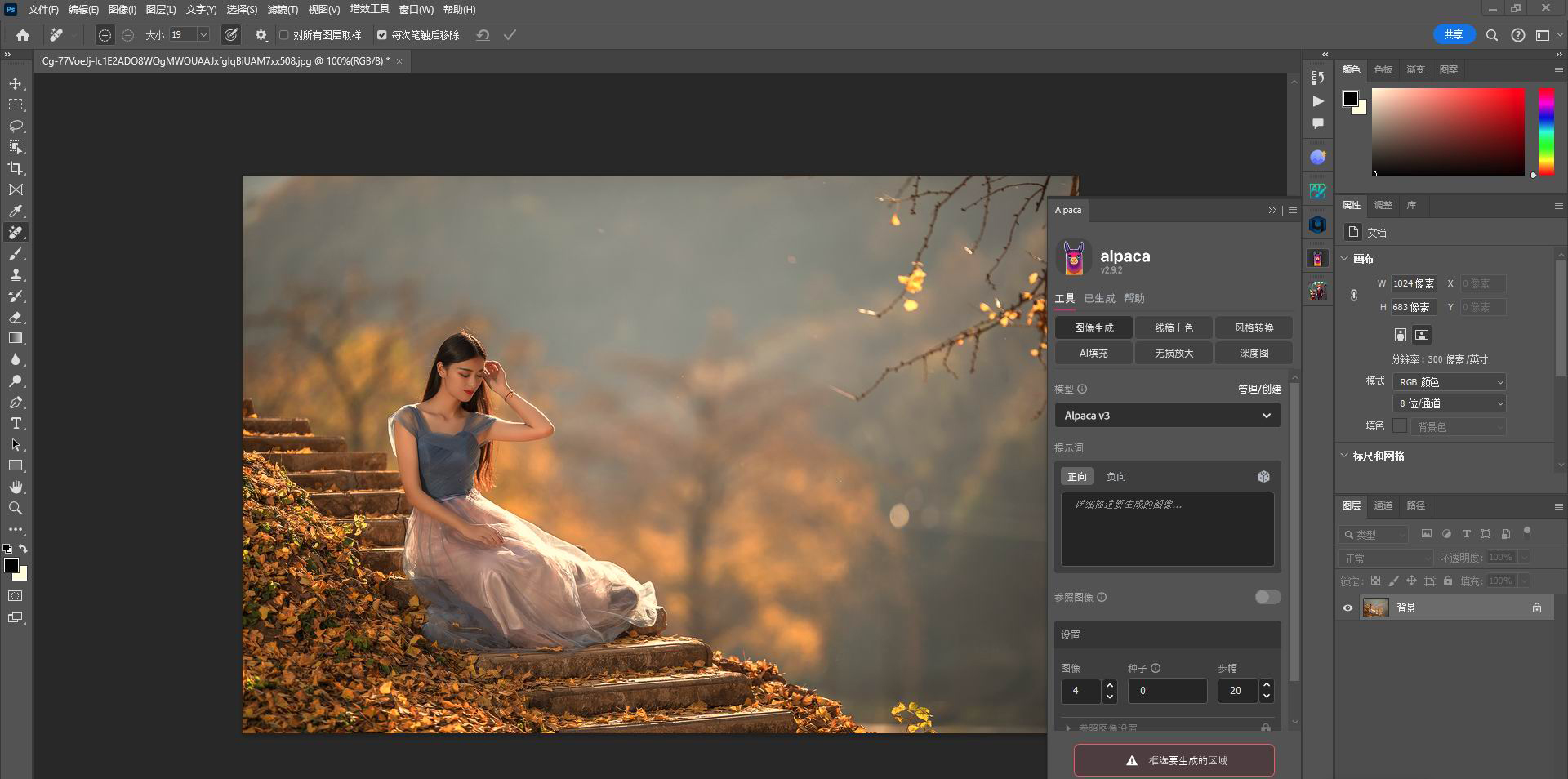Click the 共享 share button
1568x779 pixels.
(1454, 34)
